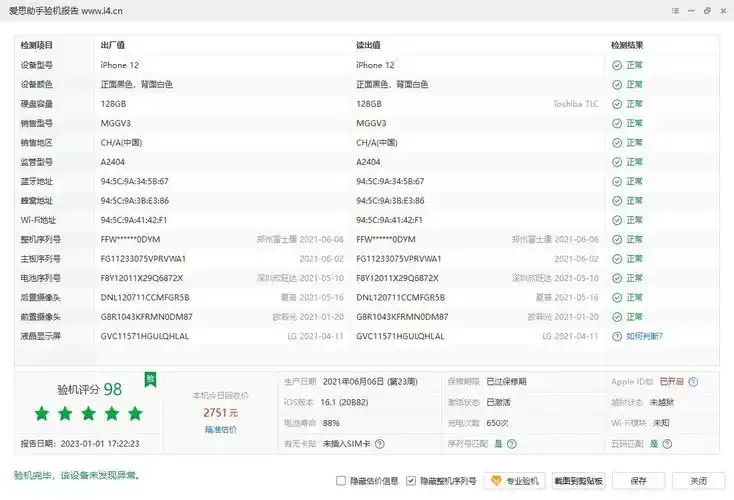734x500 pixels.
Task: Click the 读出值 column header
Action: click(368, 45)
